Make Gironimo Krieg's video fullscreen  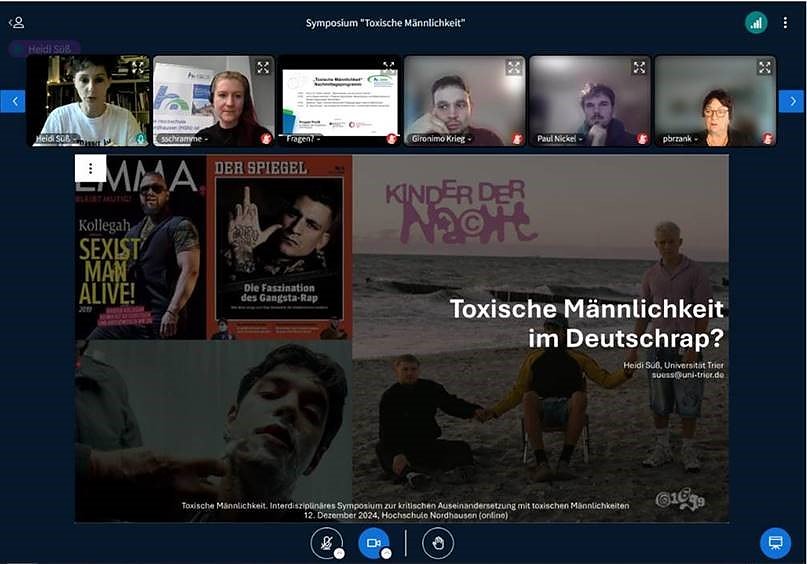(514, 68)
